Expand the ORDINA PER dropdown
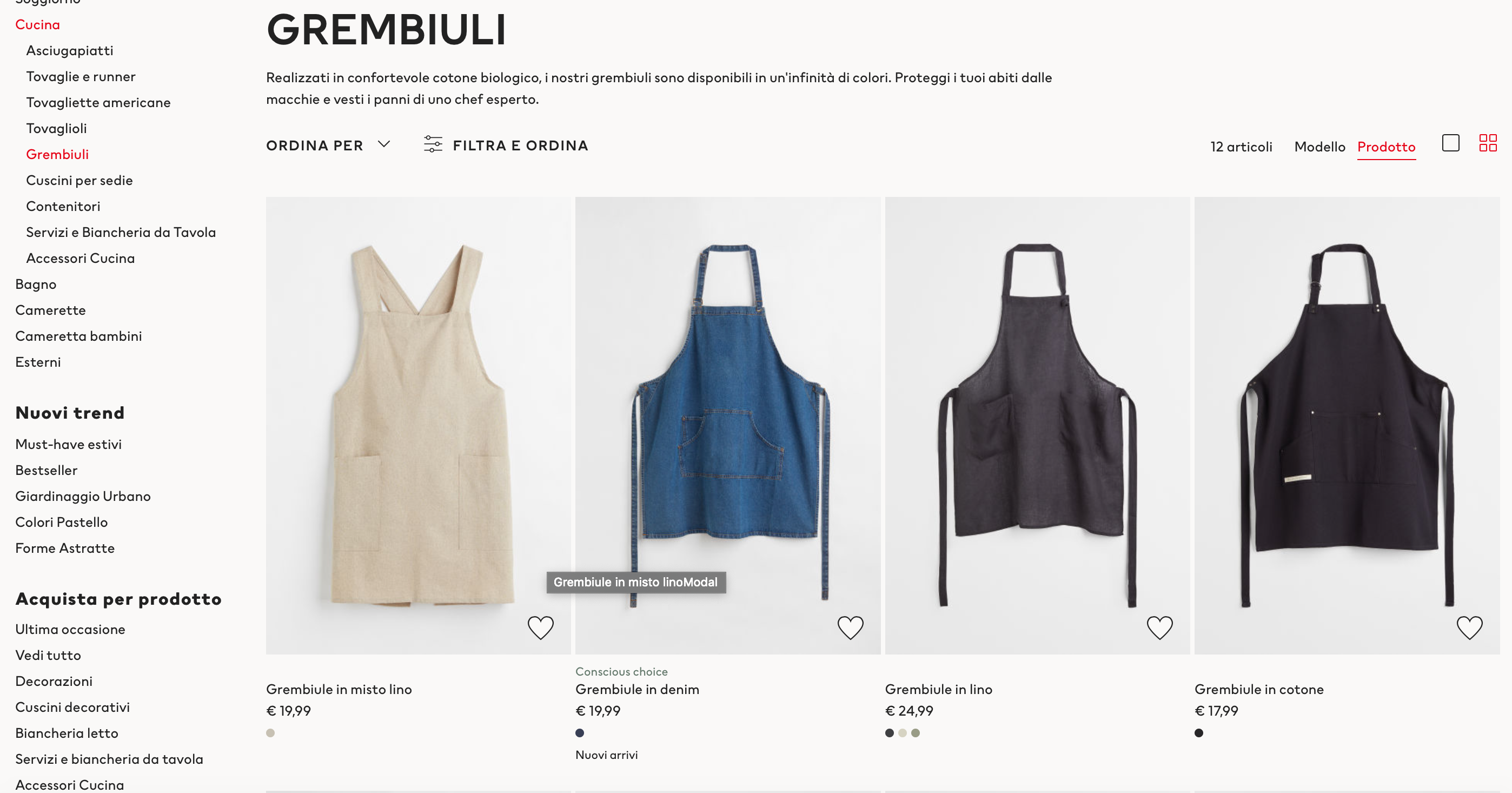 328,145
